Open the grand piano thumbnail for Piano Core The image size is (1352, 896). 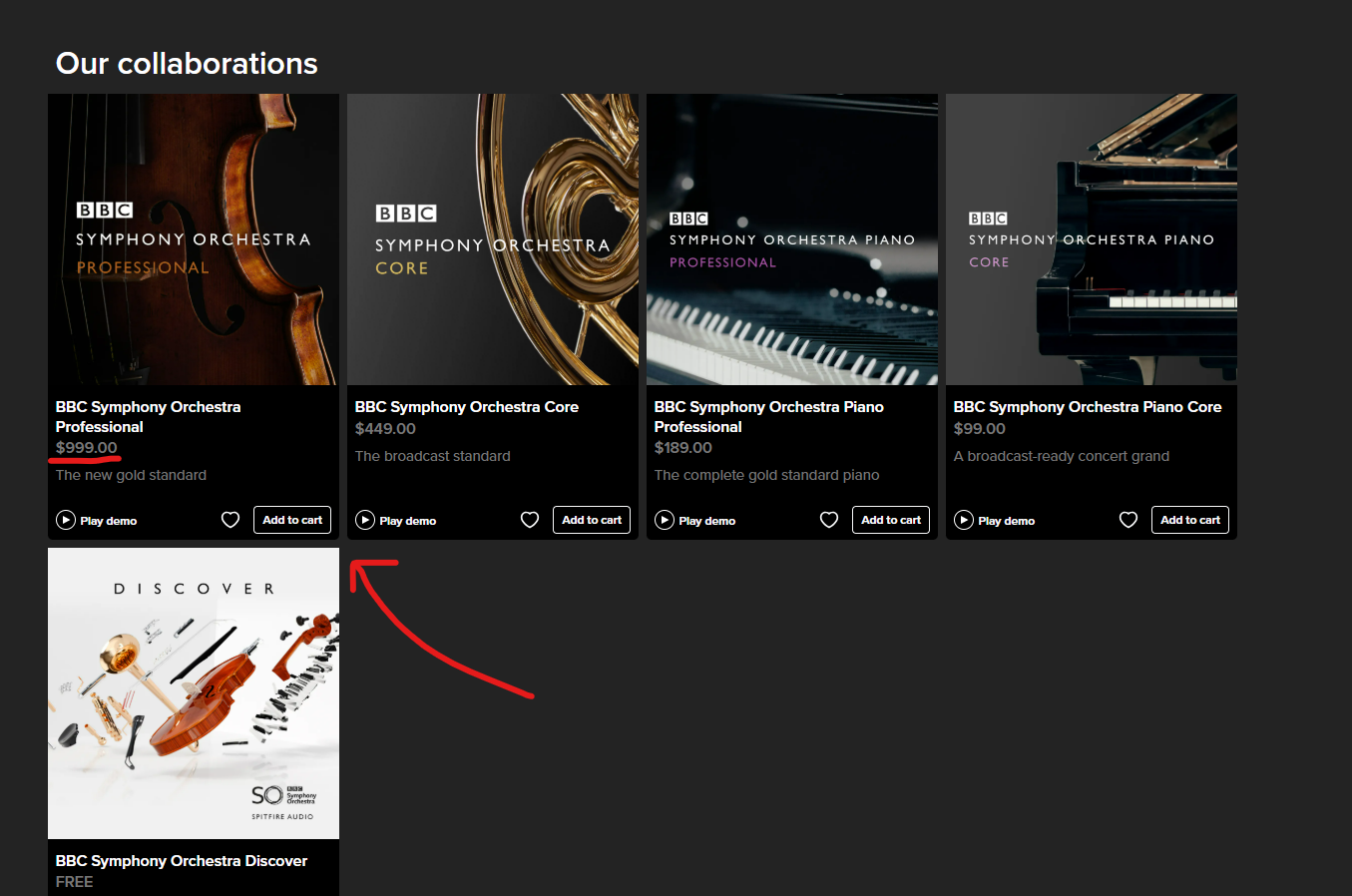1092,239
